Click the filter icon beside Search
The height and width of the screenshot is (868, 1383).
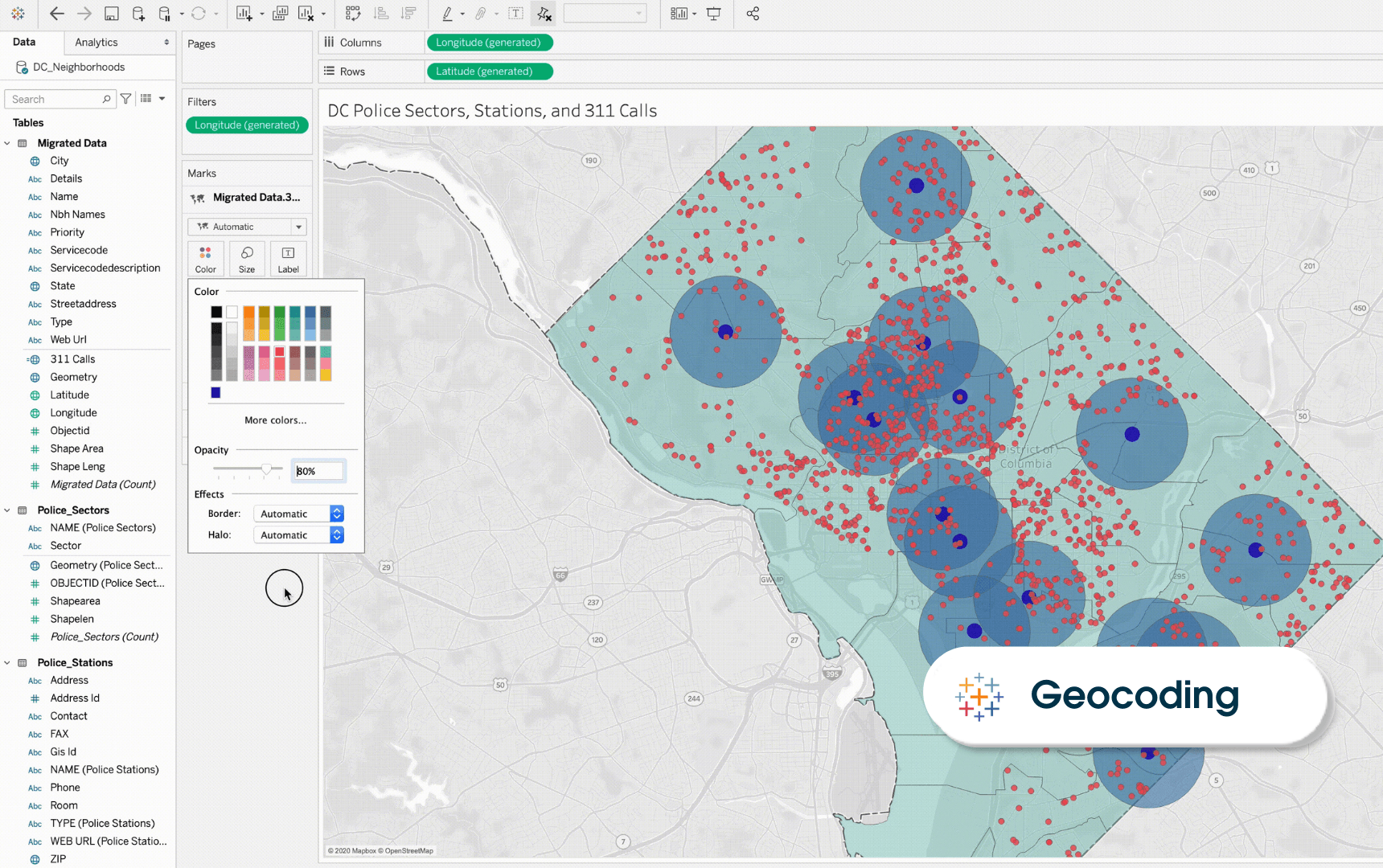(126, 99)
